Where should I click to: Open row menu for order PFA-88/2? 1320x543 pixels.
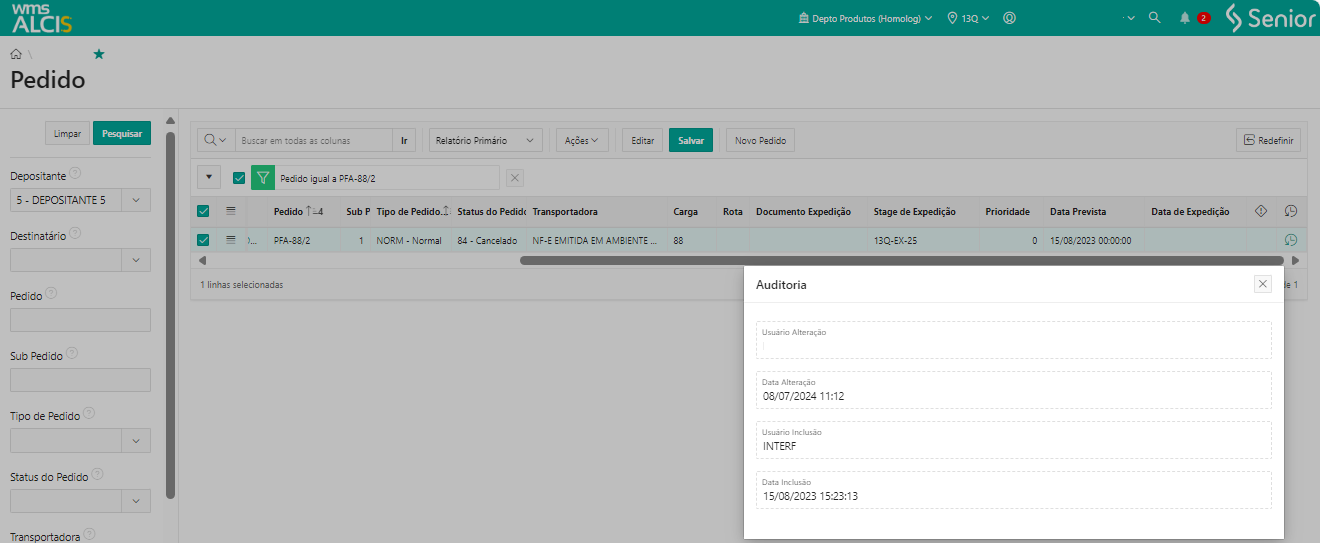[231, 240]
